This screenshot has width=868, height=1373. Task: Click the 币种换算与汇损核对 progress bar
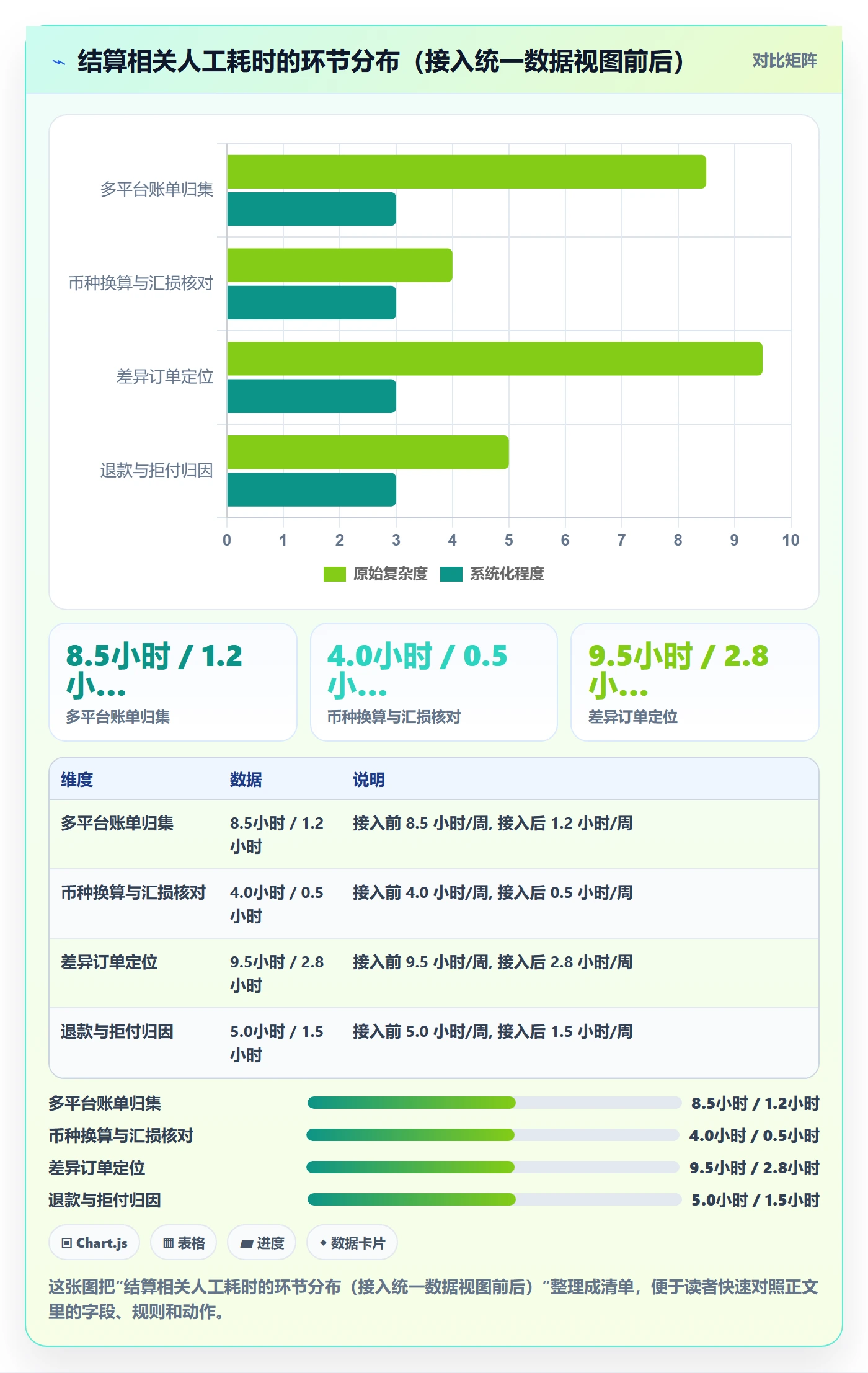coord(493,1135)
